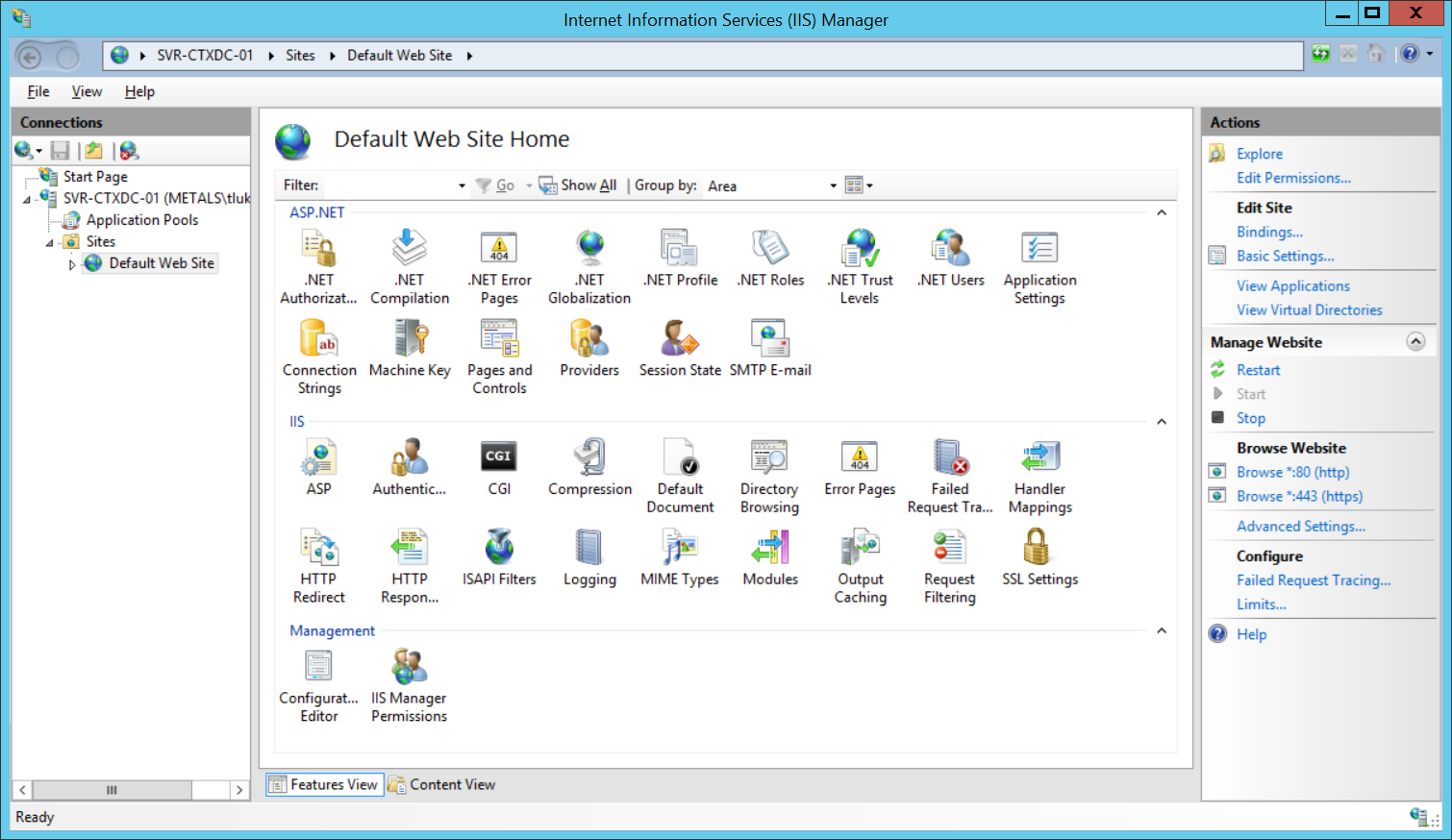Restart the website

click(1258, 370)
